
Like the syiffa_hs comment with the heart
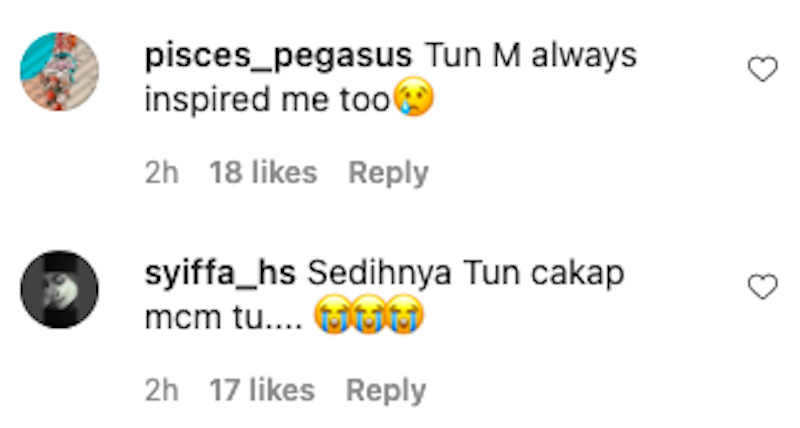pyautogui.click(x=763, y=288)
